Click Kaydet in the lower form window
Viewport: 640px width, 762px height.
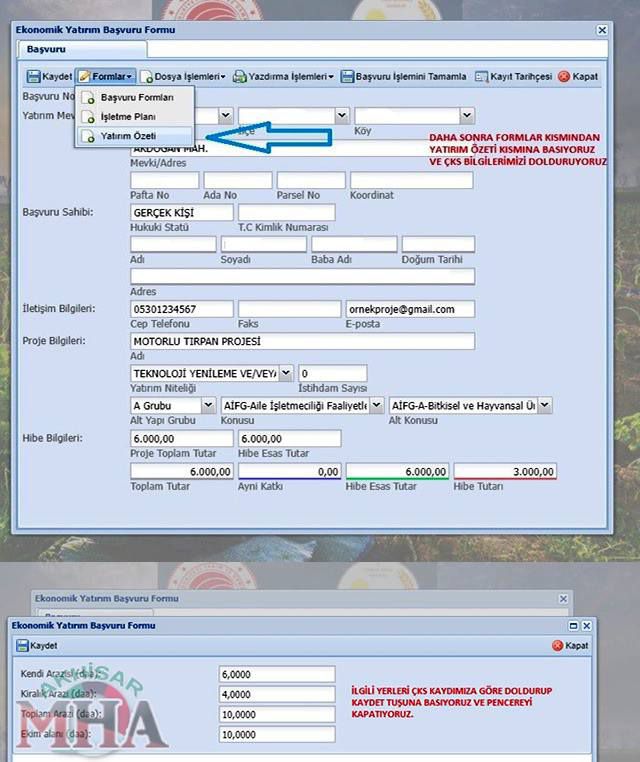[37, 645]
